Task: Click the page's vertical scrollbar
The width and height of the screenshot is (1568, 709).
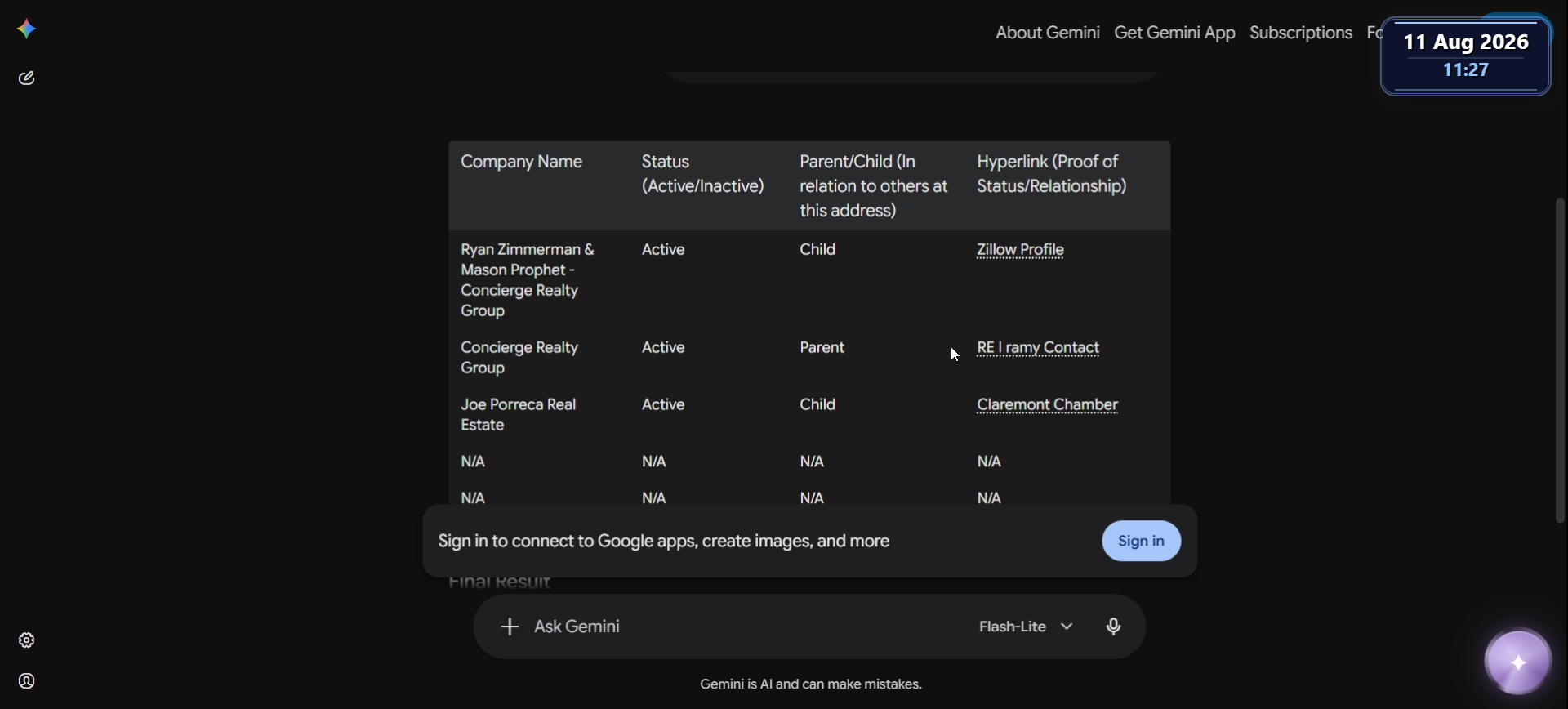Action: 1560,360
